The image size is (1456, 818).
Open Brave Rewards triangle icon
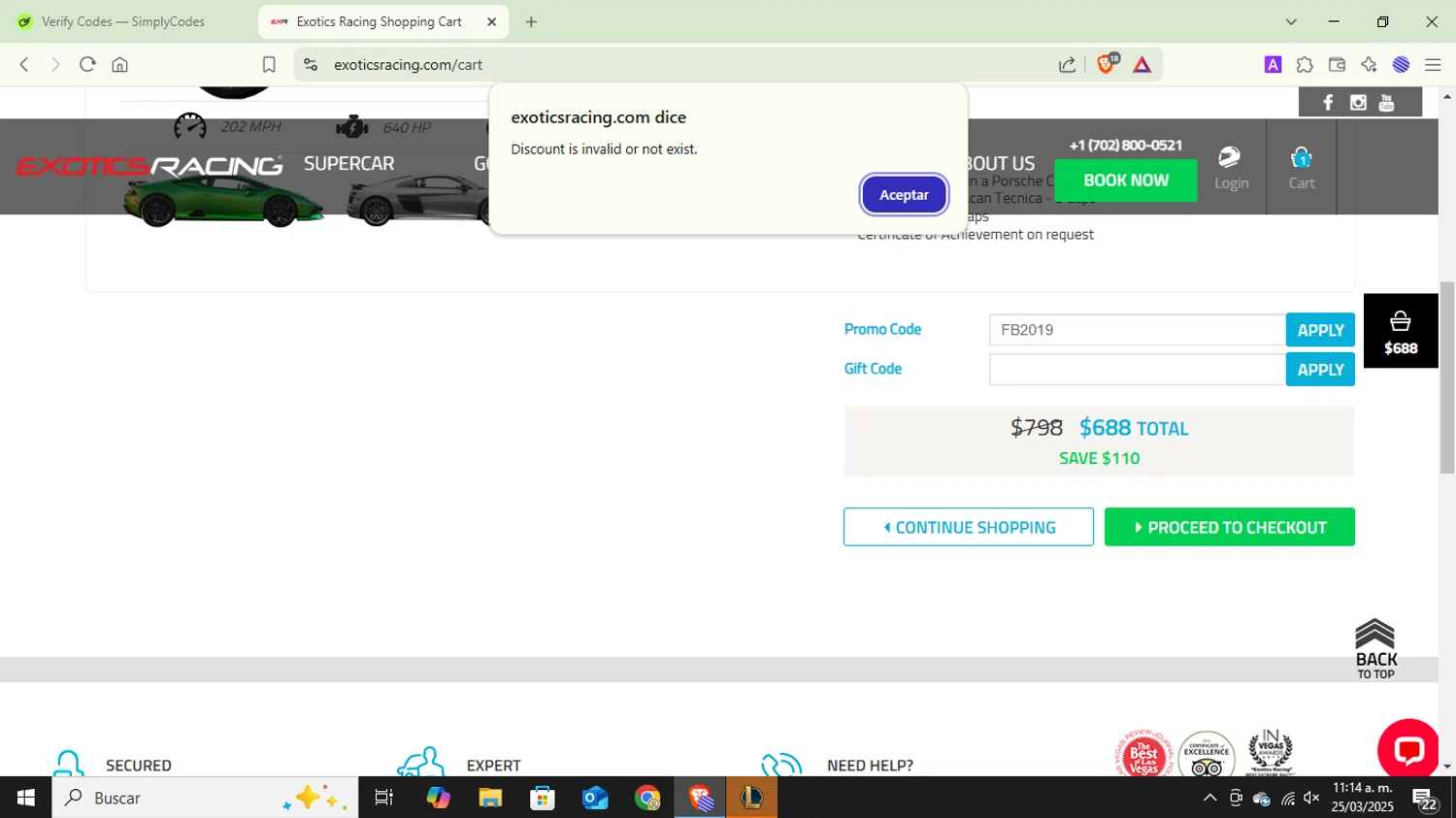[1142, 65]
